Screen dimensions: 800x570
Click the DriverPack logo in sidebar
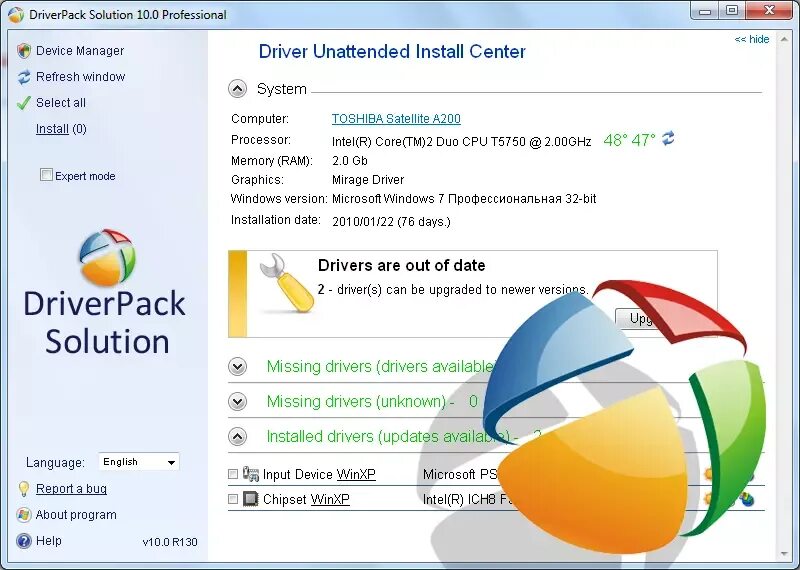tap(107, 257)
